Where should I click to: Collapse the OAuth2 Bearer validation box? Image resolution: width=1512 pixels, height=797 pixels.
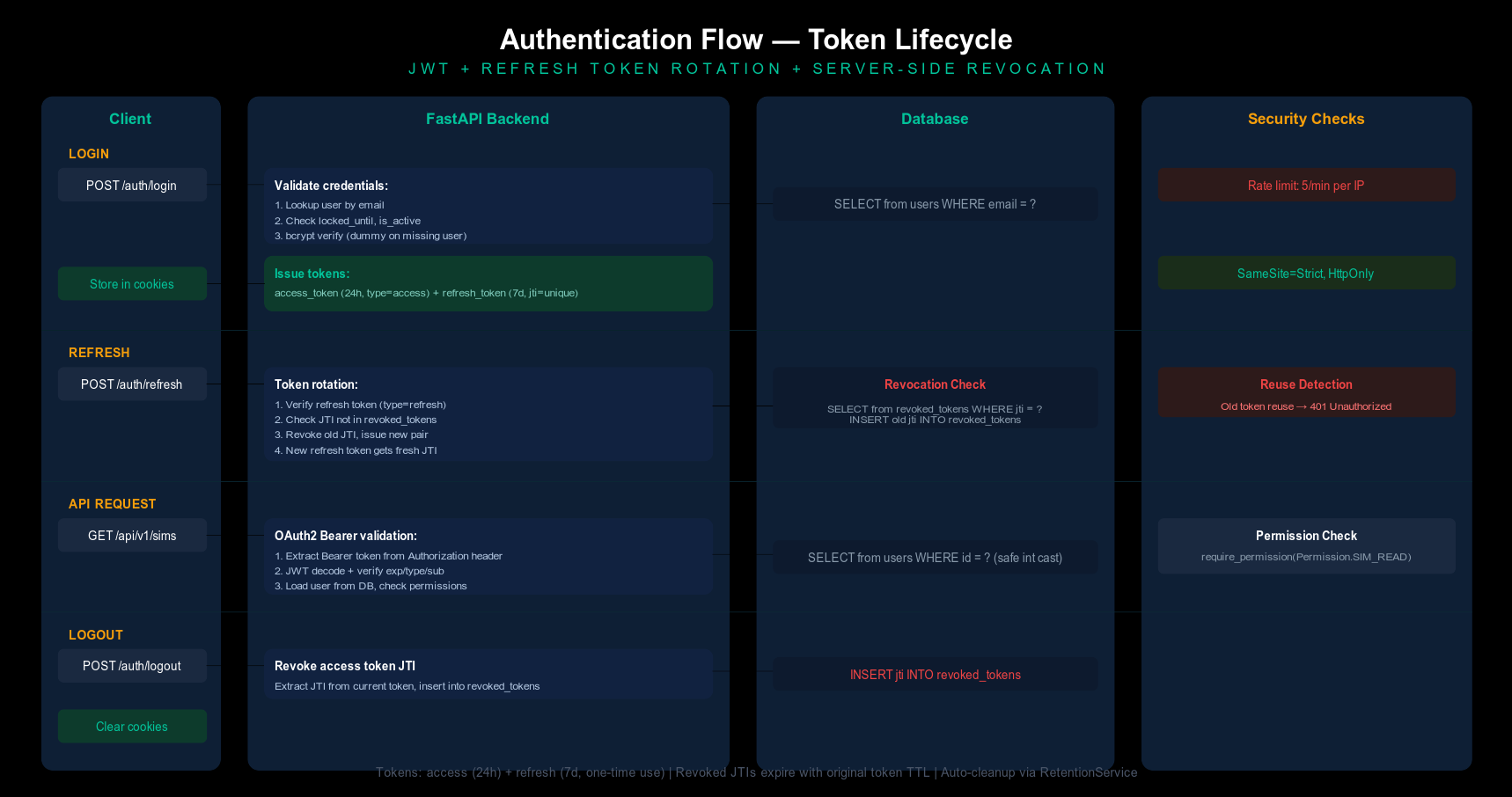[x=488, y=557]
